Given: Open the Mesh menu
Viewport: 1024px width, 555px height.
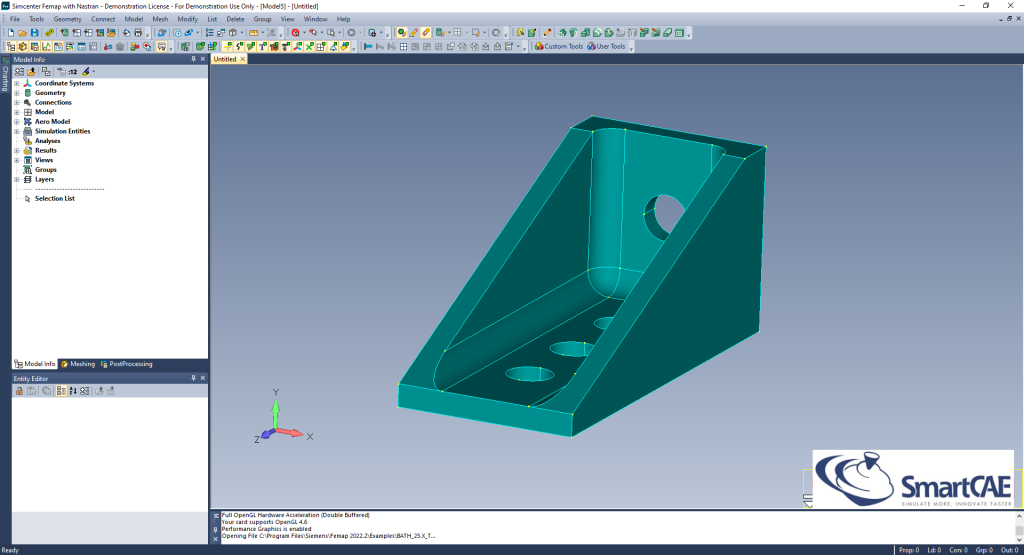Looking at the screenshot, I should pyautogui.click(x=160, y=19).
